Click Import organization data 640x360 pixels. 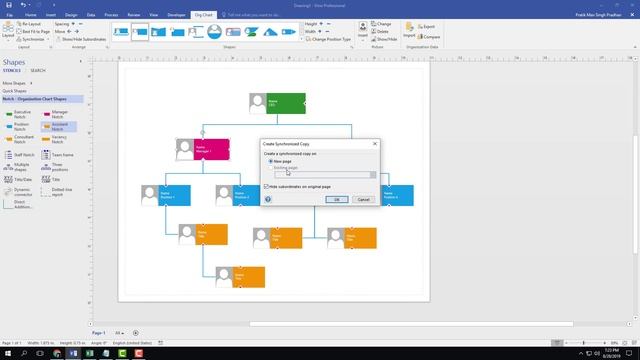click(409, 30)
